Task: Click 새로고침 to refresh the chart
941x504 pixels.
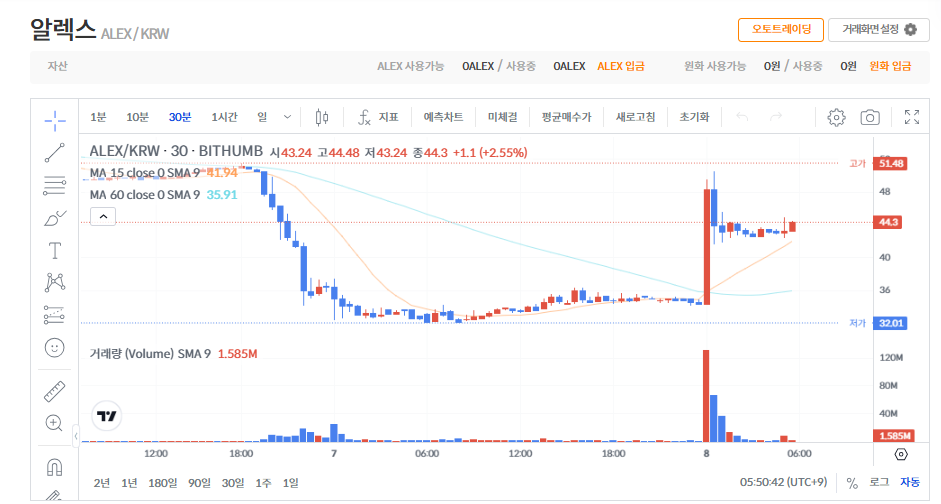Action: tap(636, 117)
